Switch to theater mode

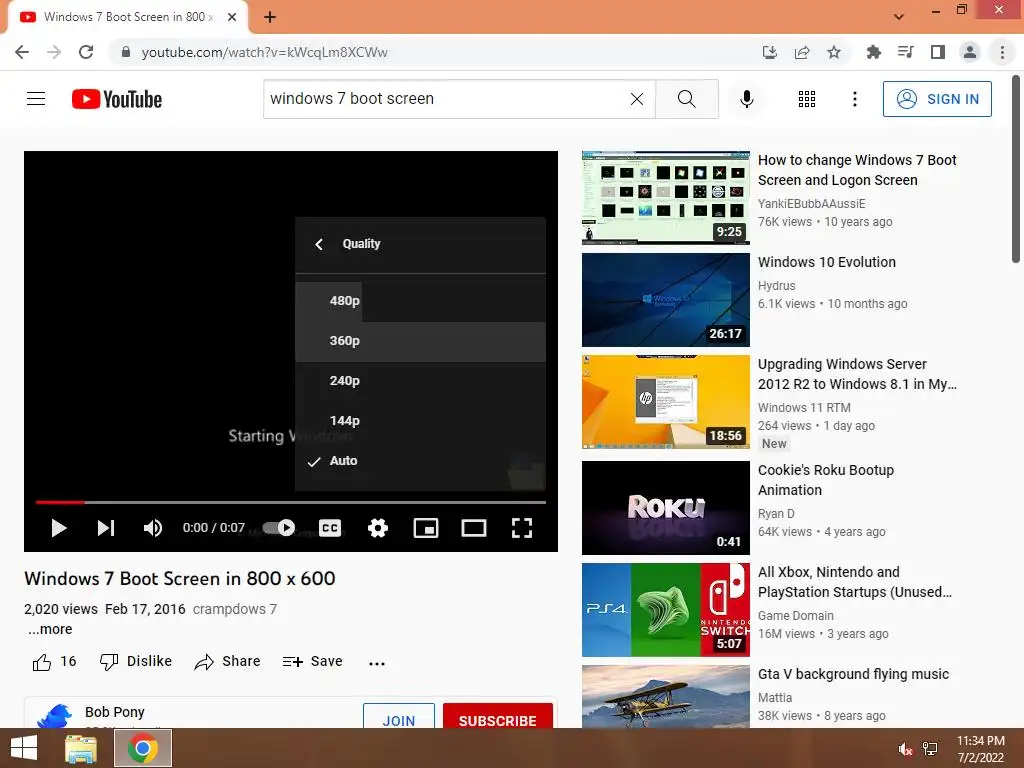click(x=473, y=528)
